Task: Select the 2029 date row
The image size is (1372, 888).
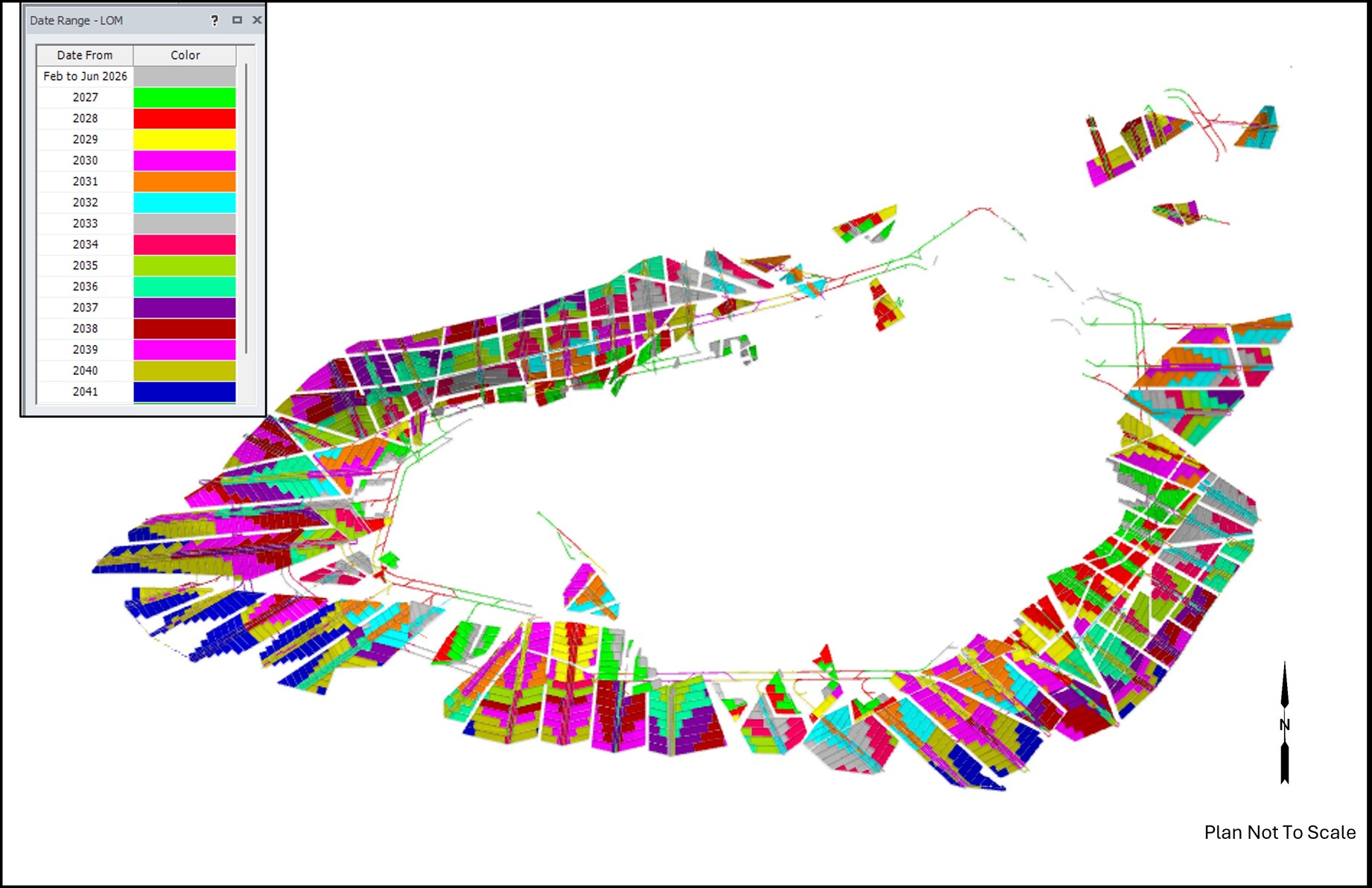Action: (136, 139)
